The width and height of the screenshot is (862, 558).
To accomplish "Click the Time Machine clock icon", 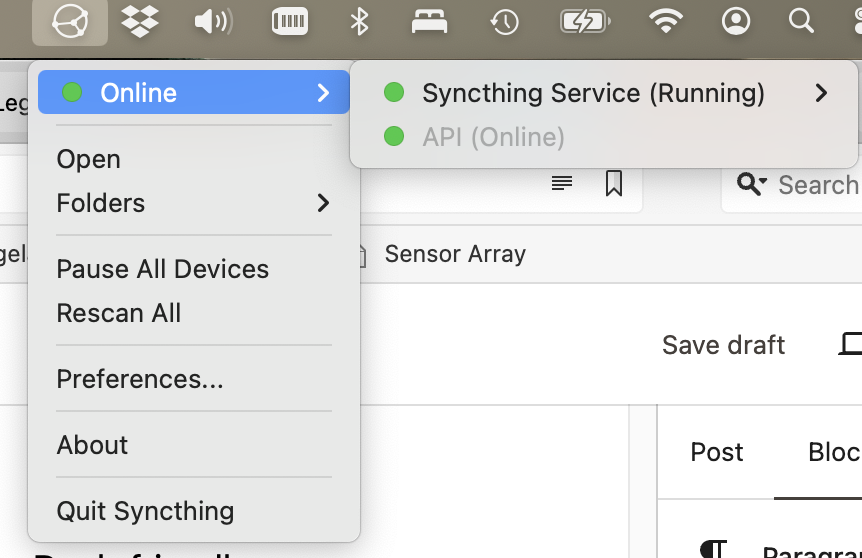I will coord(504,22).
